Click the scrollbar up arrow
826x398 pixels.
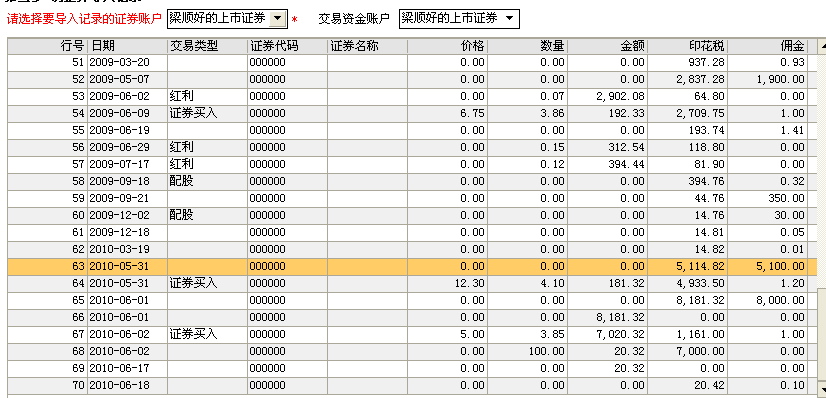click(x=822, y=47)
